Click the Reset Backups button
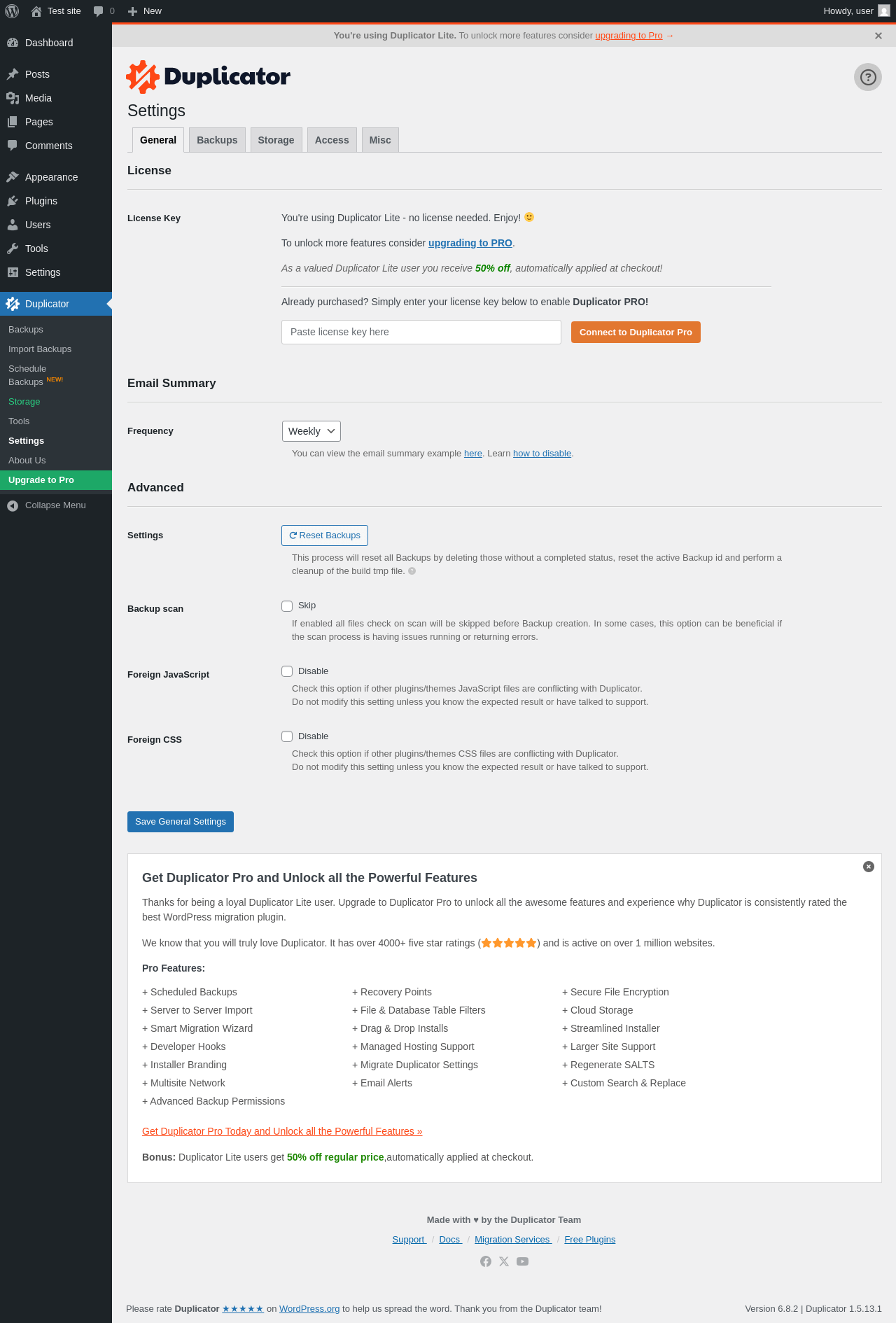Viewport: 896px width, 1323px height. (x=325, y=535)
